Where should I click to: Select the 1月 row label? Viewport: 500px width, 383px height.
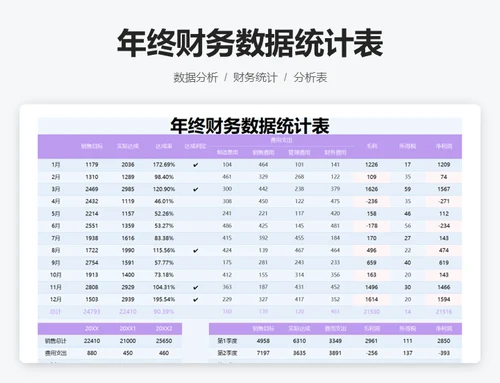click(56, 165)
